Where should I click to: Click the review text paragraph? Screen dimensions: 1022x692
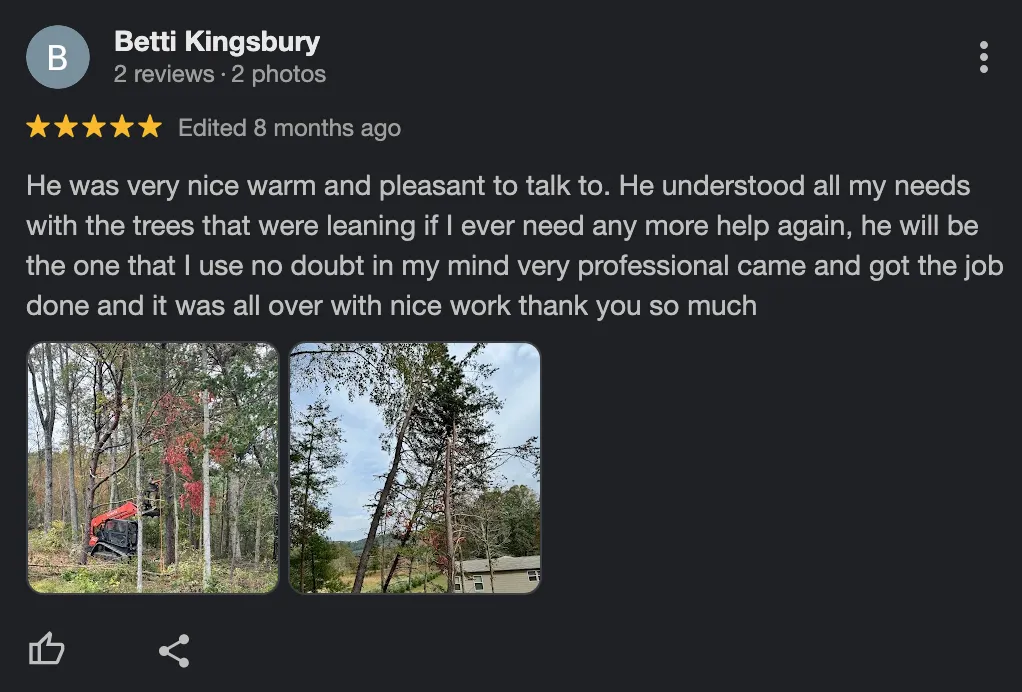(515, 246)
